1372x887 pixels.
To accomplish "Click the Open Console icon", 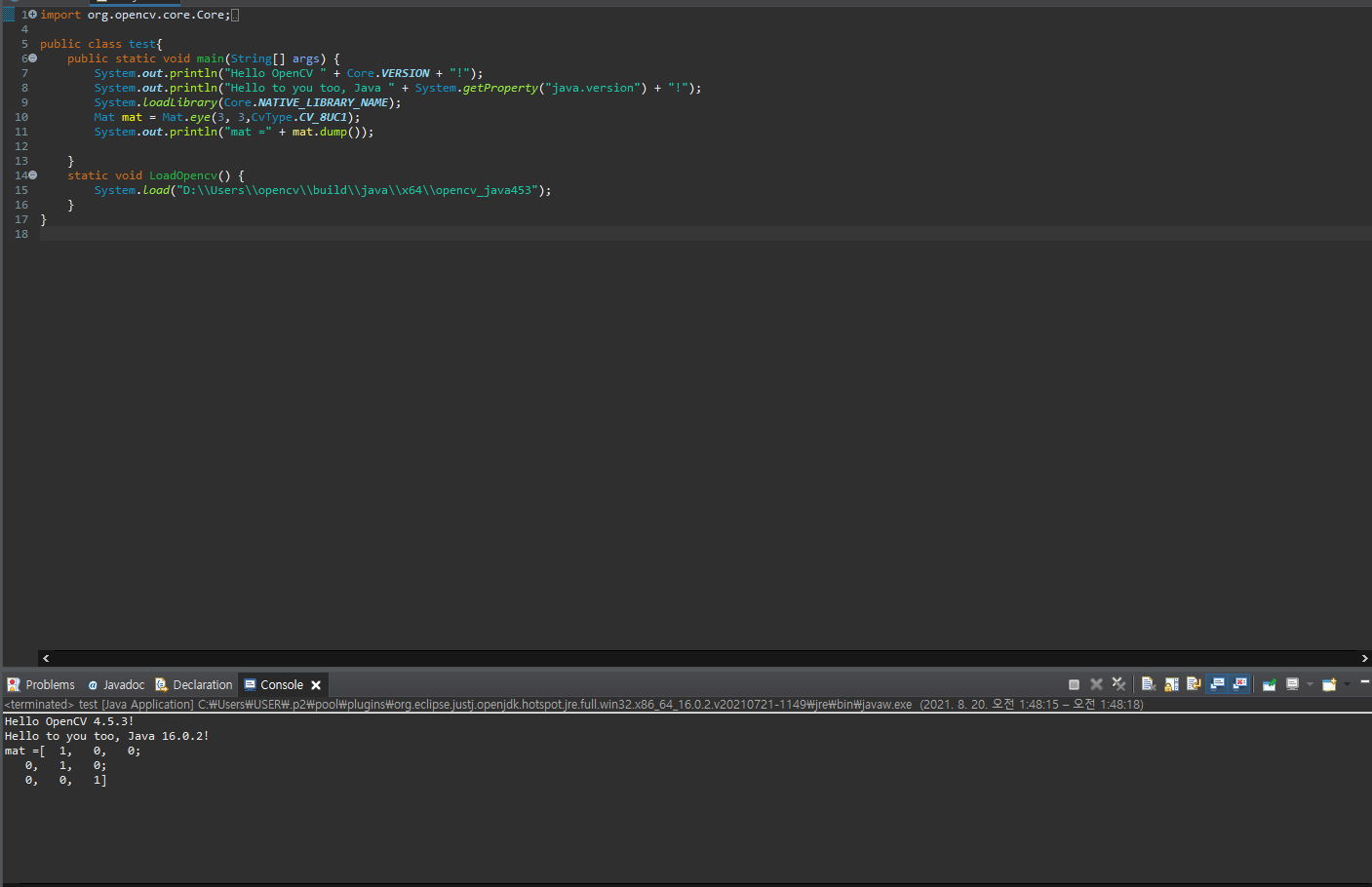I will coord(1329,684).
